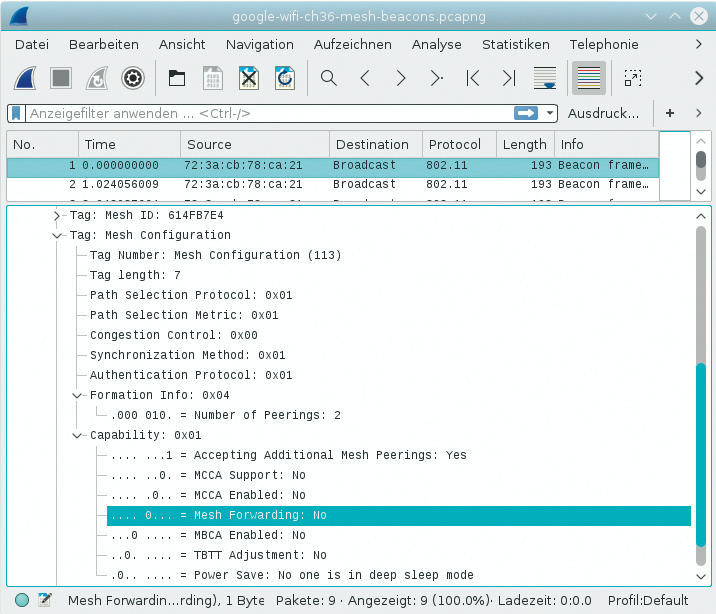The height and width of the screenshot is (614, 716).
Task: Open the Analyse menu
Action: pos(437,44)
